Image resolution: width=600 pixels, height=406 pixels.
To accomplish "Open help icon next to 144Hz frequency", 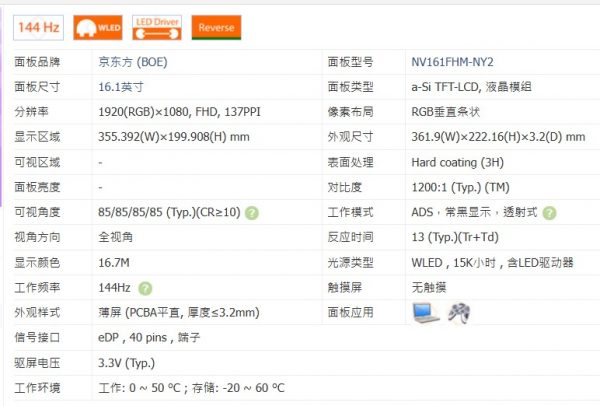I will pyautogui.click(x=145, y=288).
